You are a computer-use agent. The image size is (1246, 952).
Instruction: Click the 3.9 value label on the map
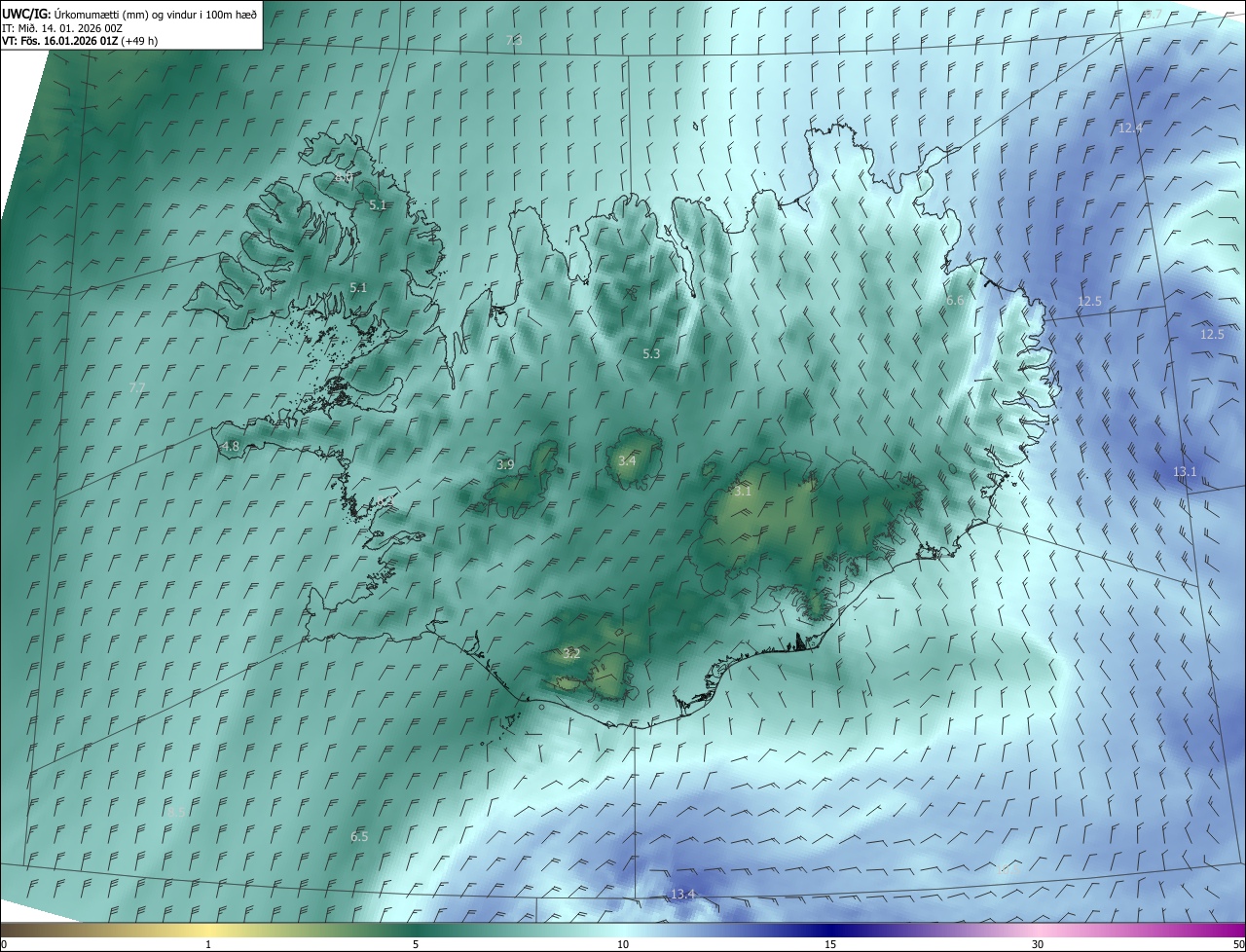point(505,465)
